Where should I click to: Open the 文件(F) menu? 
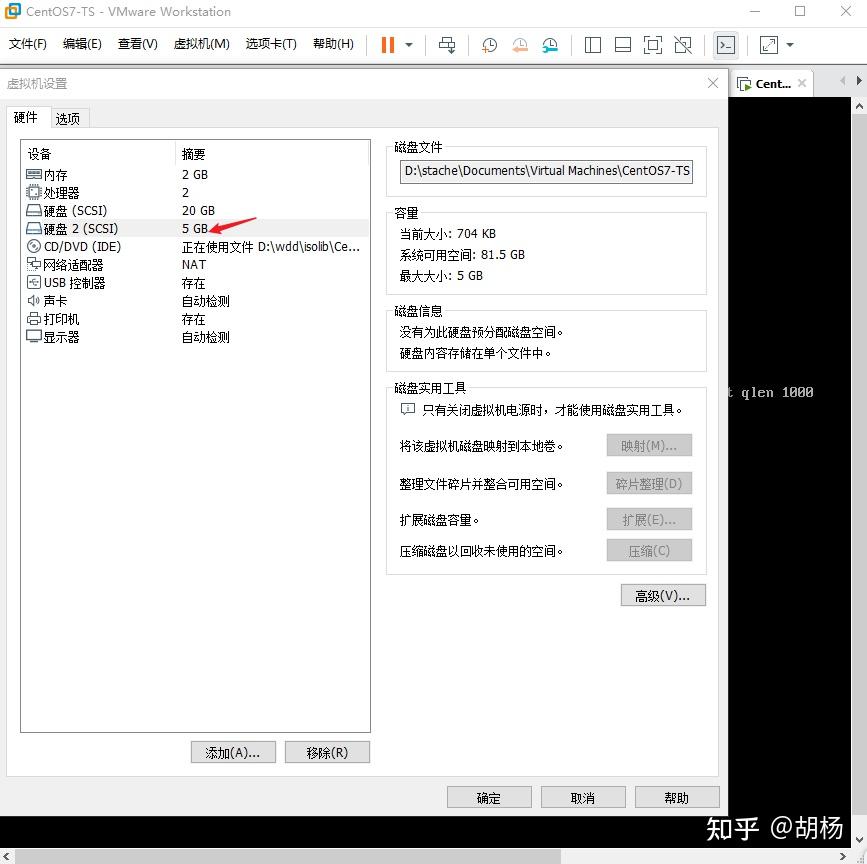[28, 44]
